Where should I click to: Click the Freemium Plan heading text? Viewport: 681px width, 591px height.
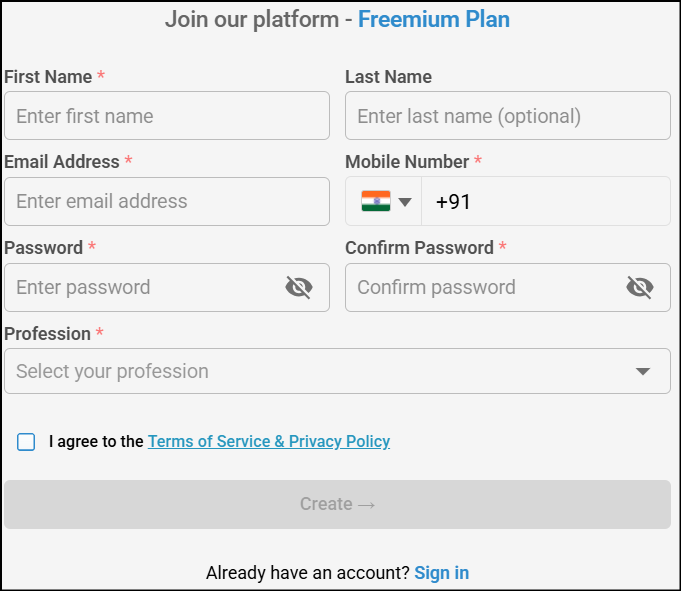click(433, 19)
